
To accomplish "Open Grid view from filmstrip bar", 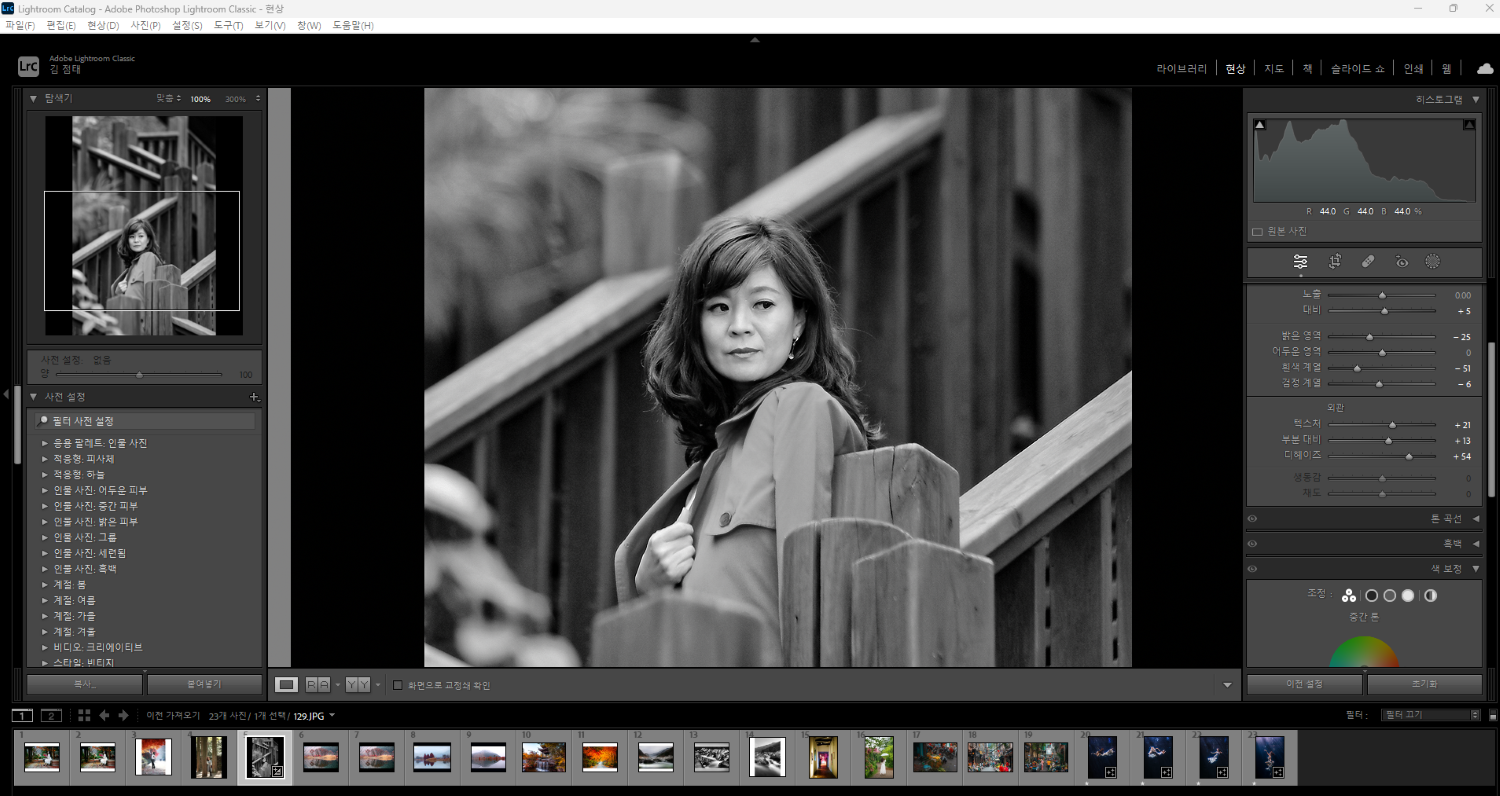I will point(84,715).
